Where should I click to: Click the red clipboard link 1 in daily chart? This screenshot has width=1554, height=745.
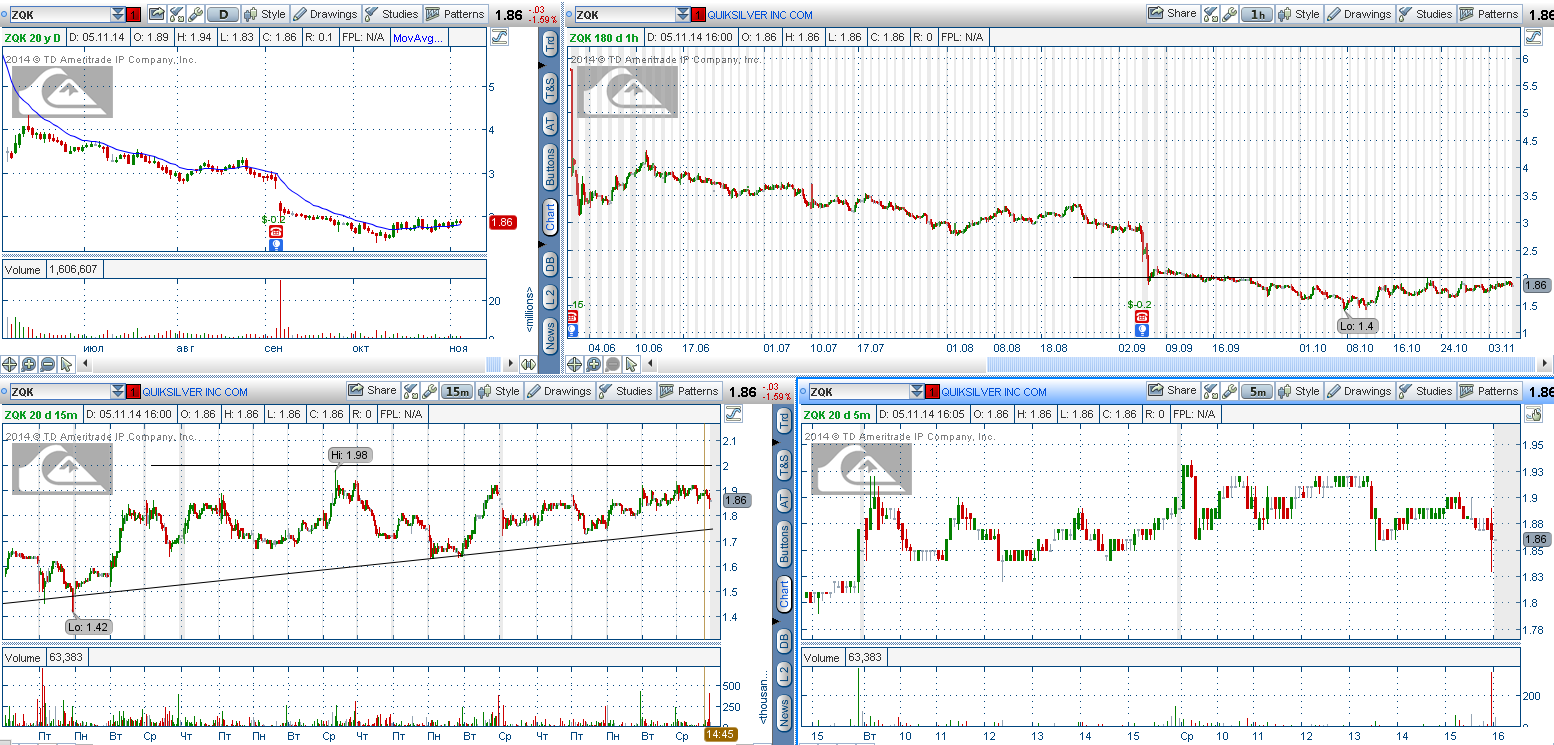134,14
